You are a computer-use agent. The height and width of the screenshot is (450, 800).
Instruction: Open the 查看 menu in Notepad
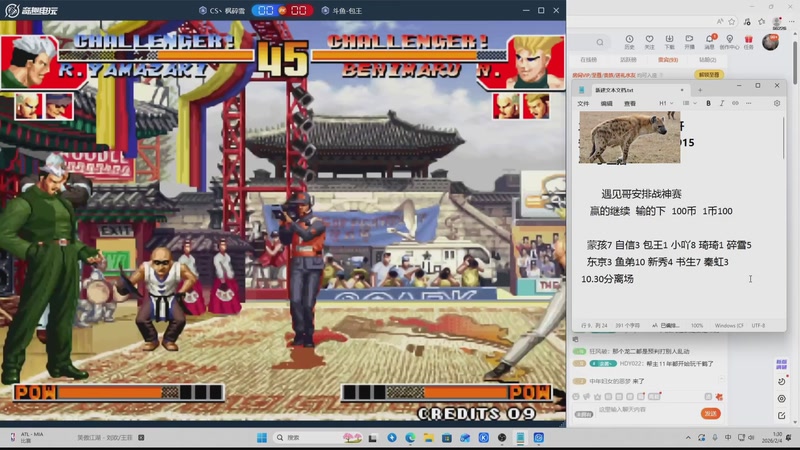coord(630,103)
